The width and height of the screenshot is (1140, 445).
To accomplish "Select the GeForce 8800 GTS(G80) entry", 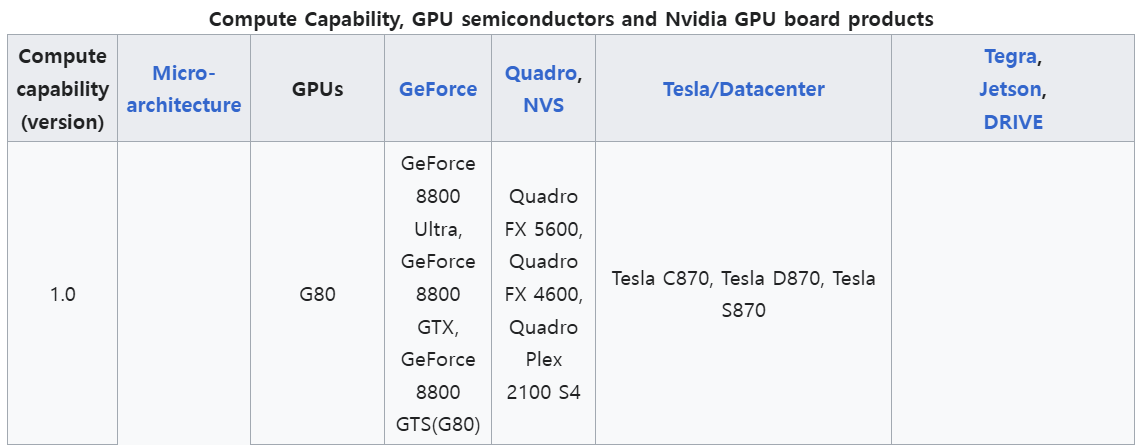I will (438, 392).
